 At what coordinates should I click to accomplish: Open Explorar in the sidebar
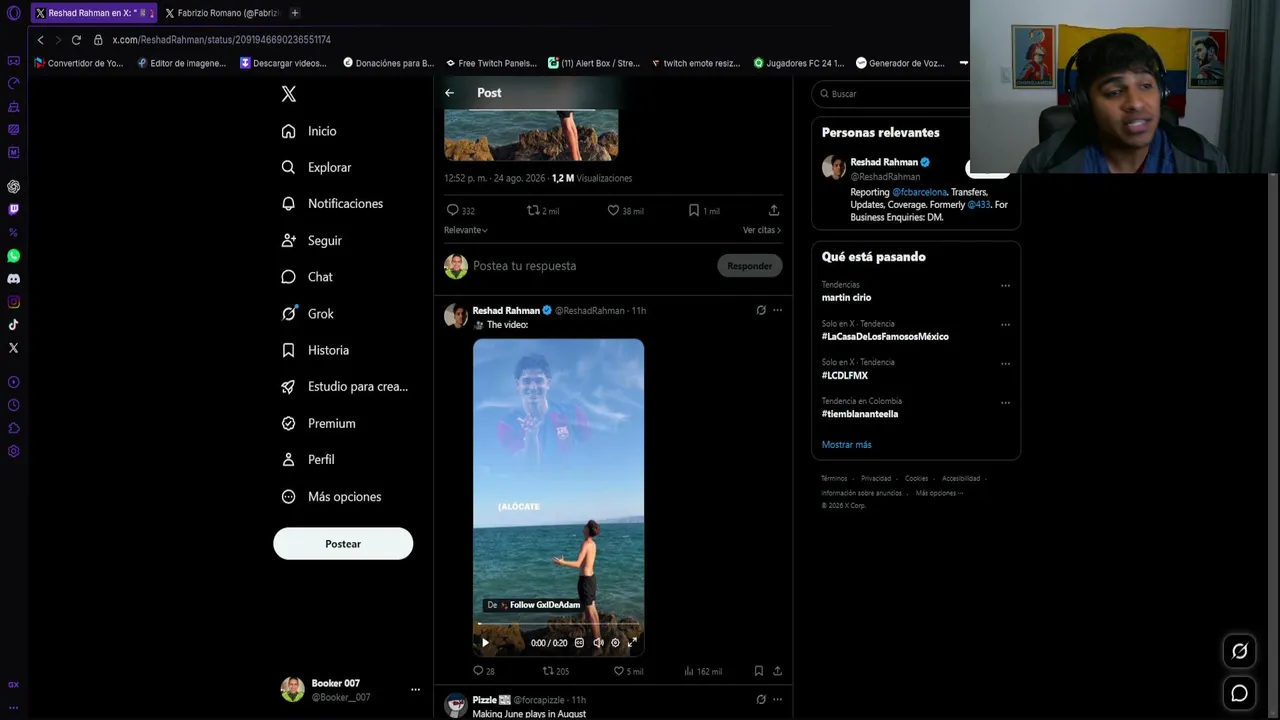coord(317,167)
